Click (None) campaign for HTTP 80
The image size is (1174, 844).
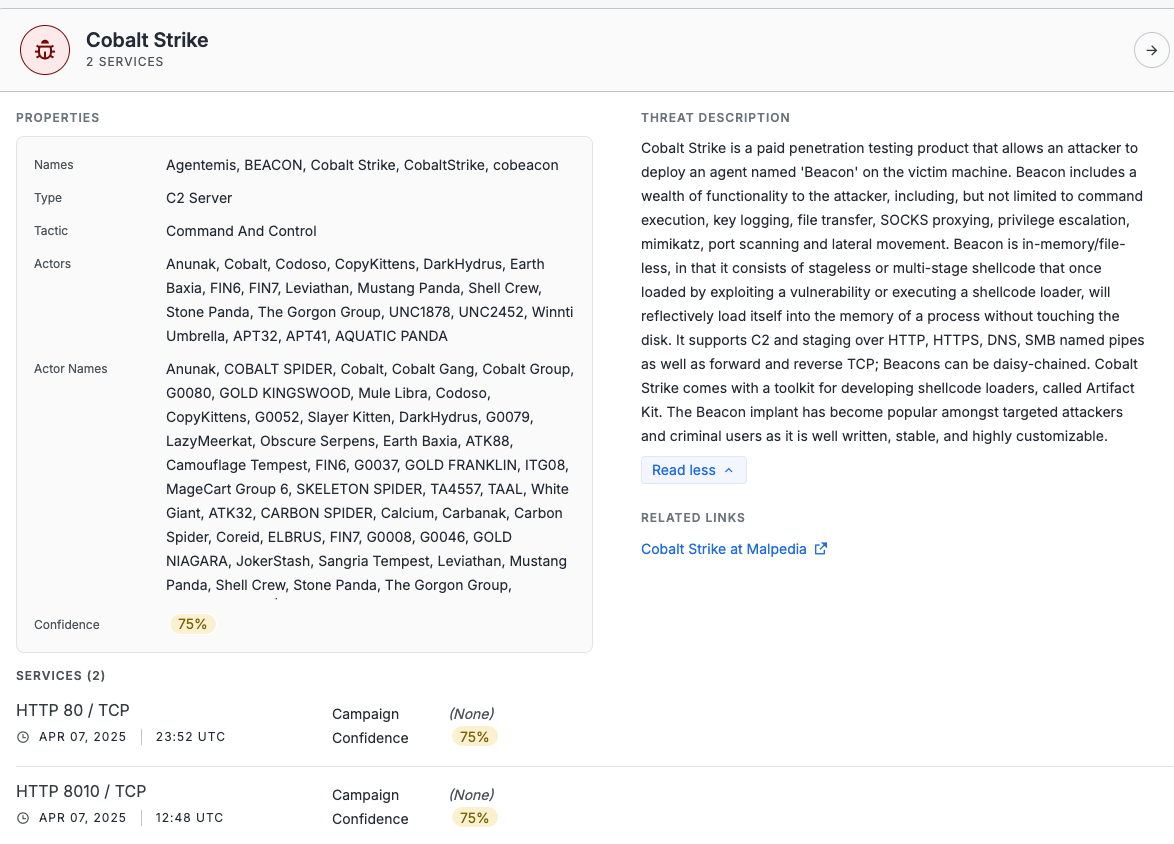pyautogui.click(x=472, y=714)
